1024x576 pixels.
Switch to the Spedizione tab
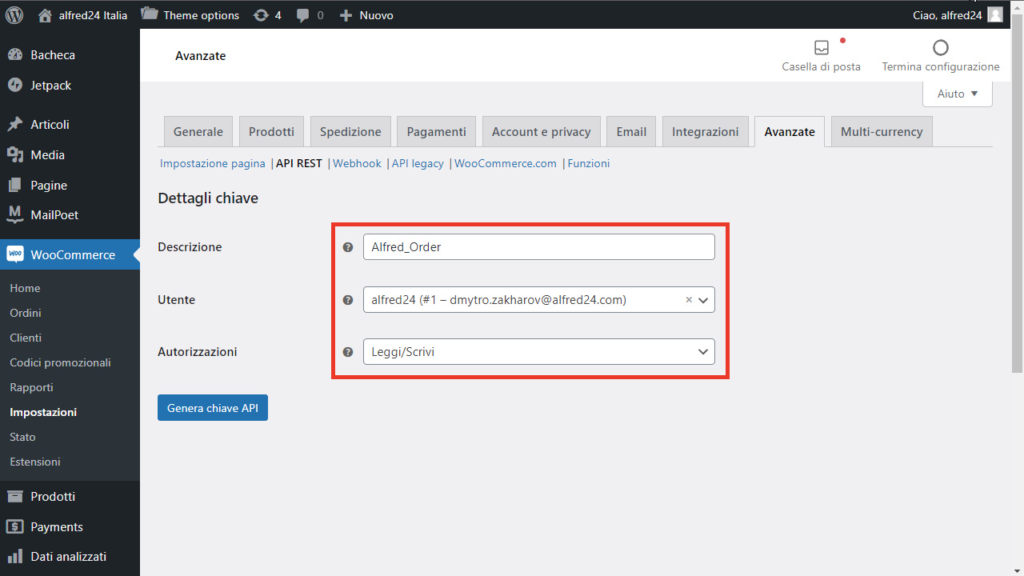[350, 132]
